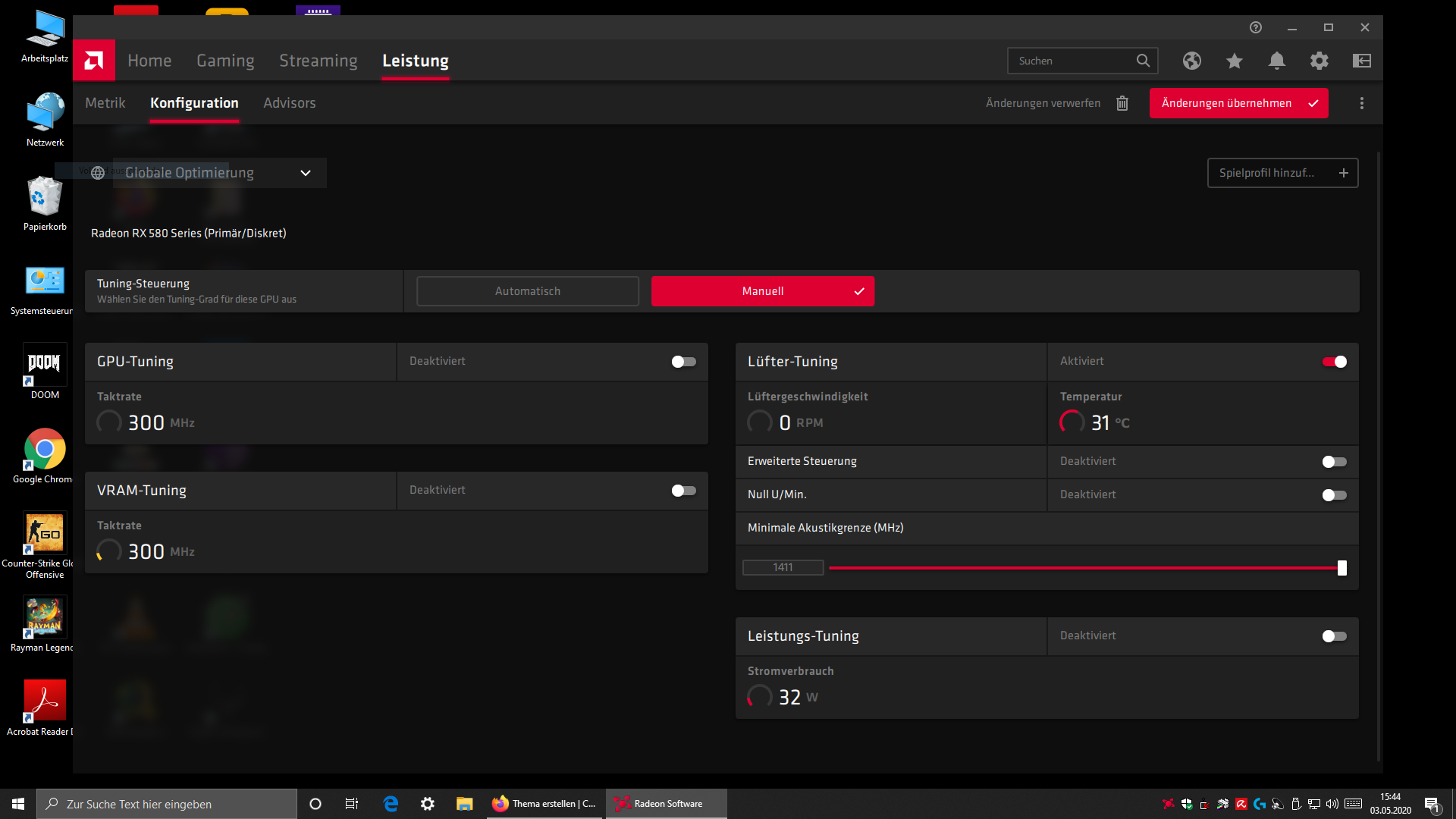The image size is (1456, 819).
Task: Click the Minimale Akustikgrenze slider handle
Action: [x=1342, y=568]
